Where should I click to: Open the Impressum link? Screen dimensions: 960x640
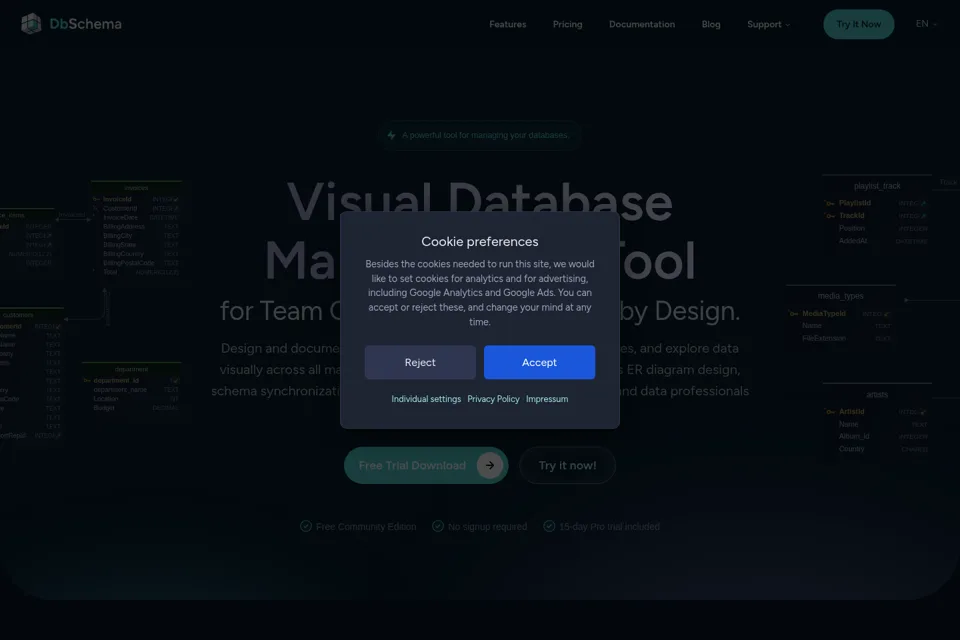547,399
